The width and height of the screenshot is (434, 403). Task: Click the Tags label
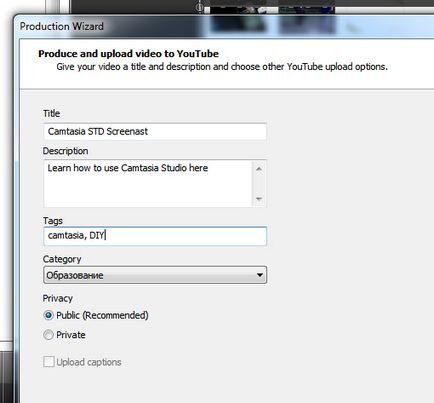(53, 221)
